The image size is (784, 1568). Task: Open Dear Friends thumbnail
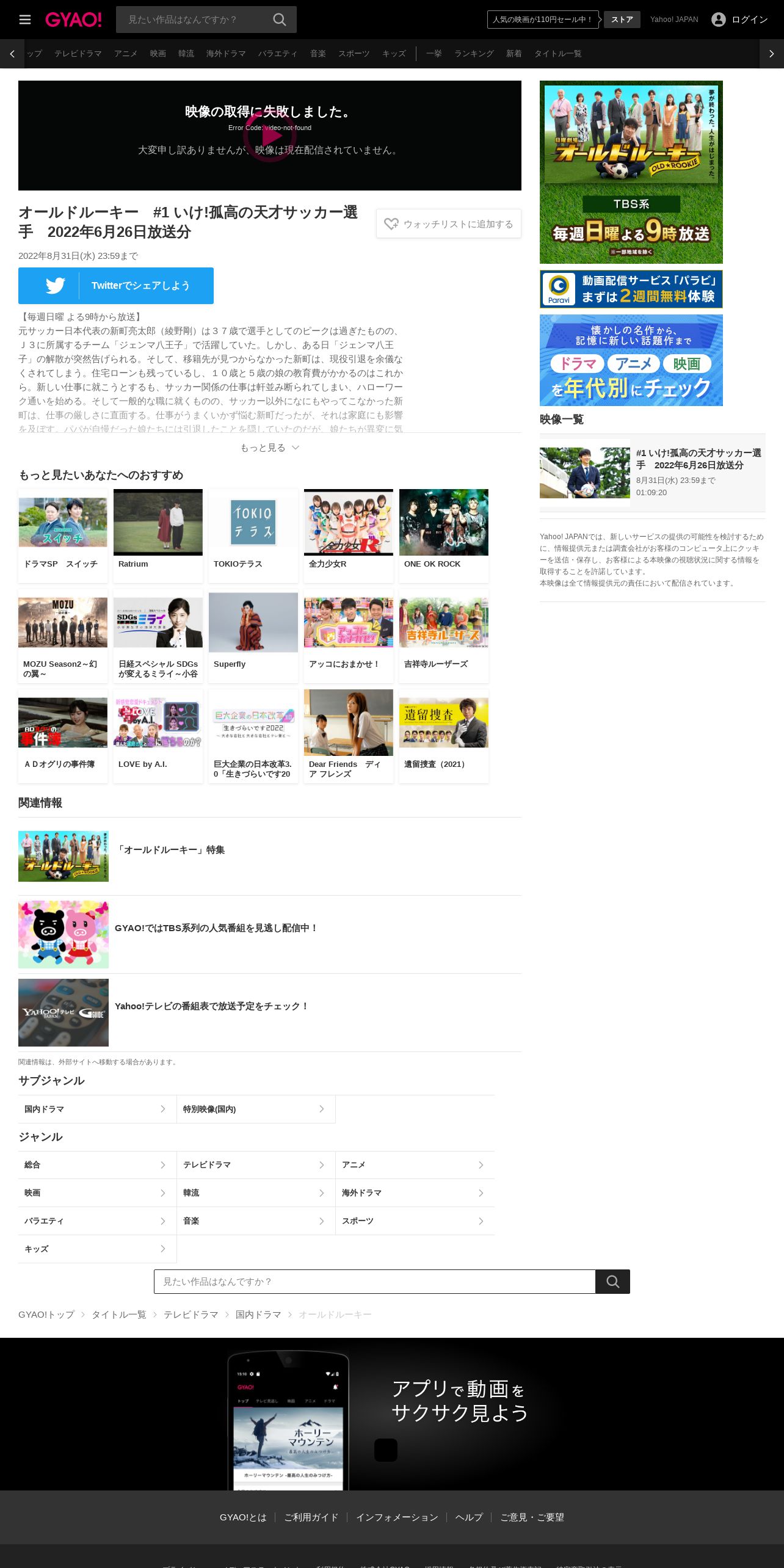349,722
